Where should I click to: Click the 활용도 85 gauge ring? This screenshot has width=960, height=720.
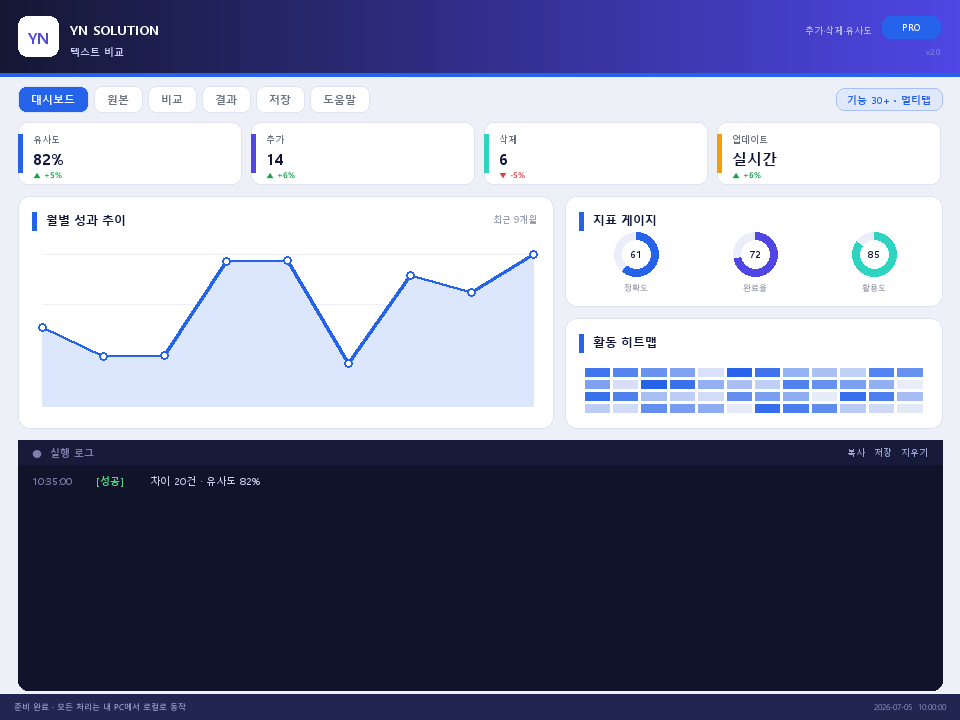[x=874, y=255]
